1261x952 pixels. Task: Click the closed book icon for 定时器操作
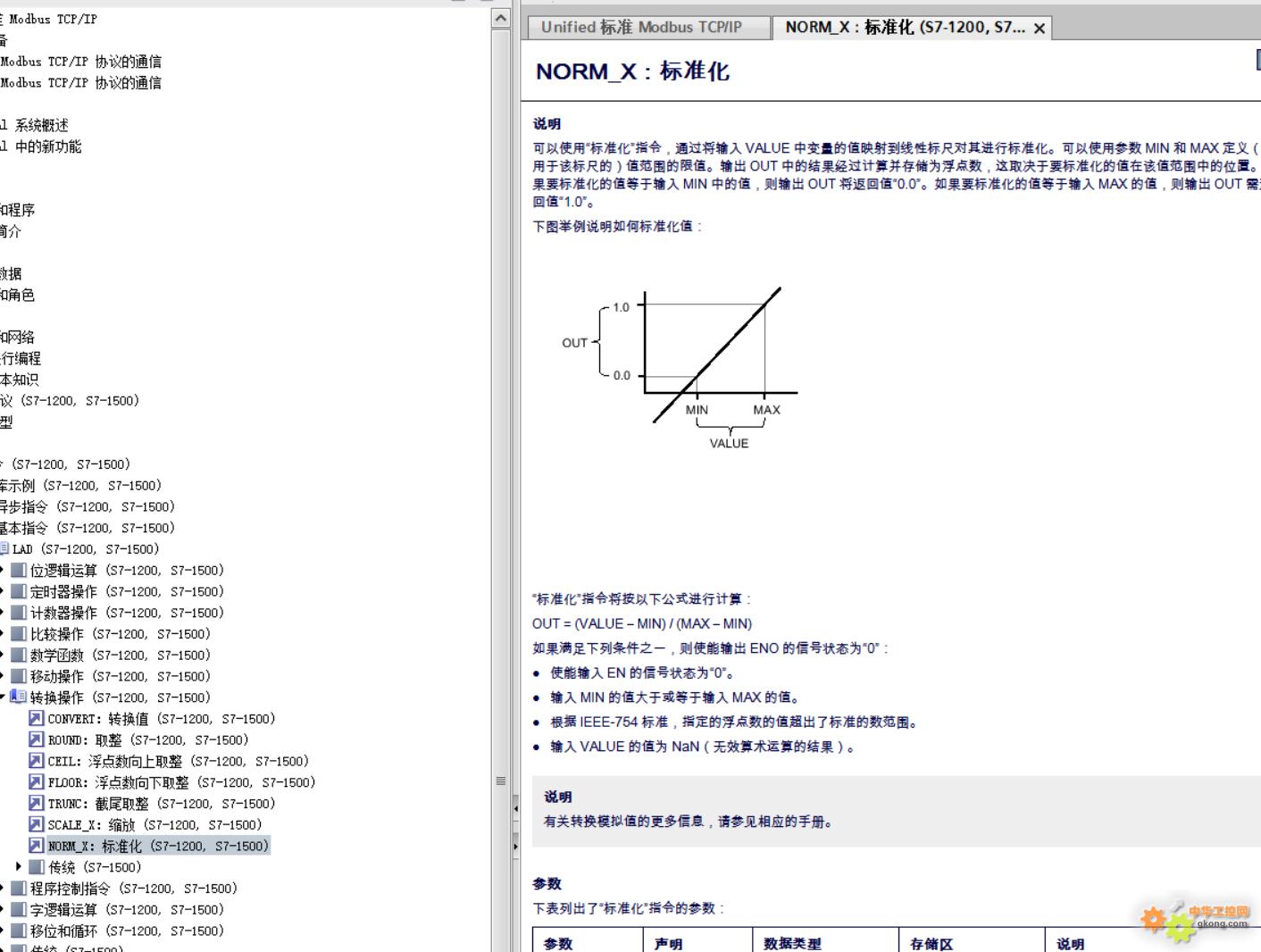pos(18,591)
